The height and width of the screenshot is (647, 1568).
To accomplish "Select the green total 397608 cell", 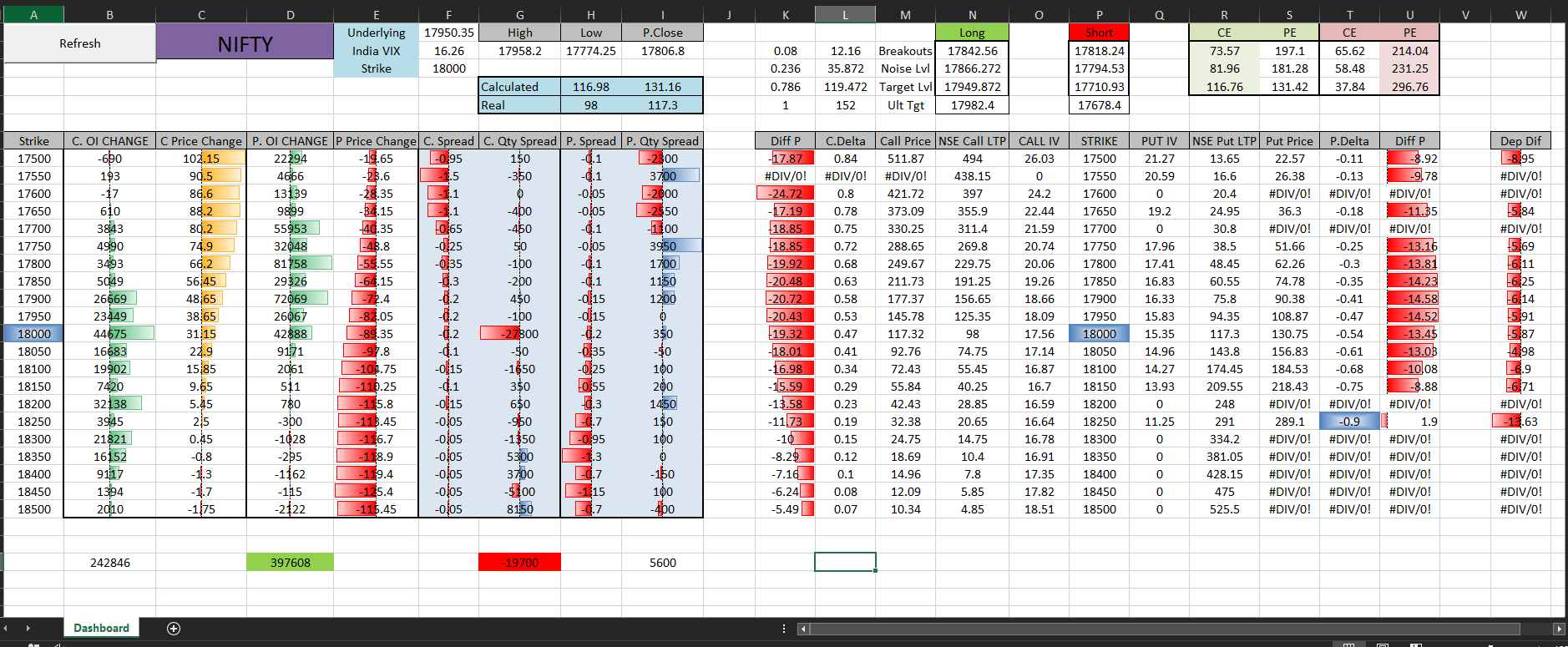I will pos(290,563).
